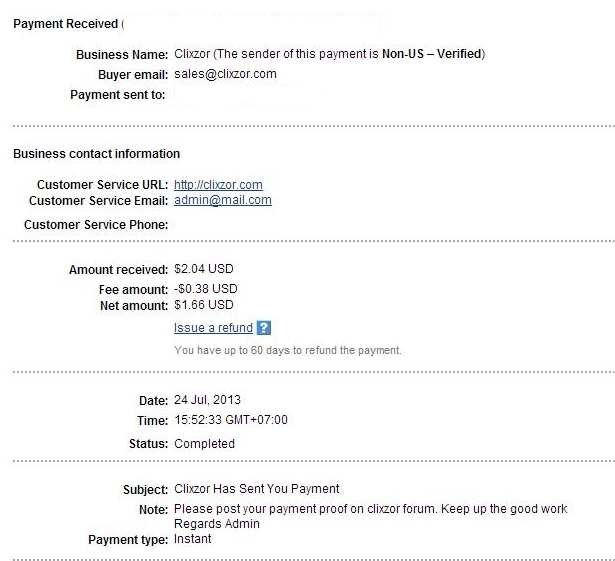Screen dimensions: 615x561
Task: Click the date 24 Jul, 2013
Action: [207, 400]
